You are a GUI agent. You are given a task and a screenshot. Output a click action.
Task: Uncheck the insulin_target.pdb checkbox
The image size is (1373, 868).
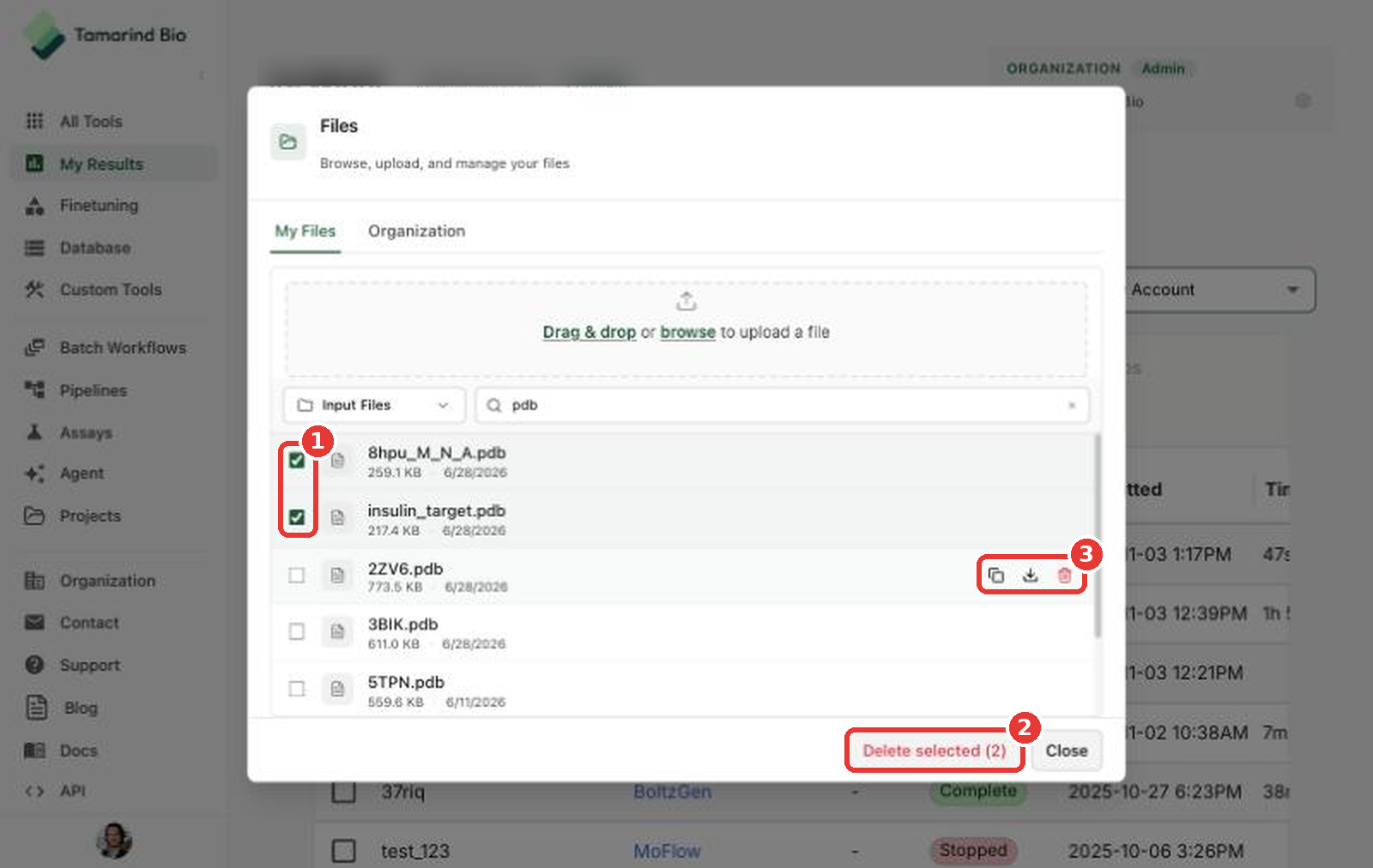[297, 517]
